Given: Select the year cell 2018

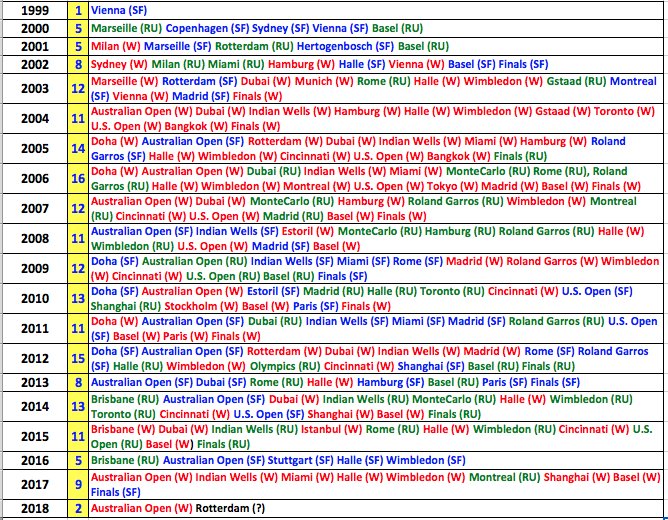Looking at the screenshot, I should pyautogui.click(x=35, y=508).
